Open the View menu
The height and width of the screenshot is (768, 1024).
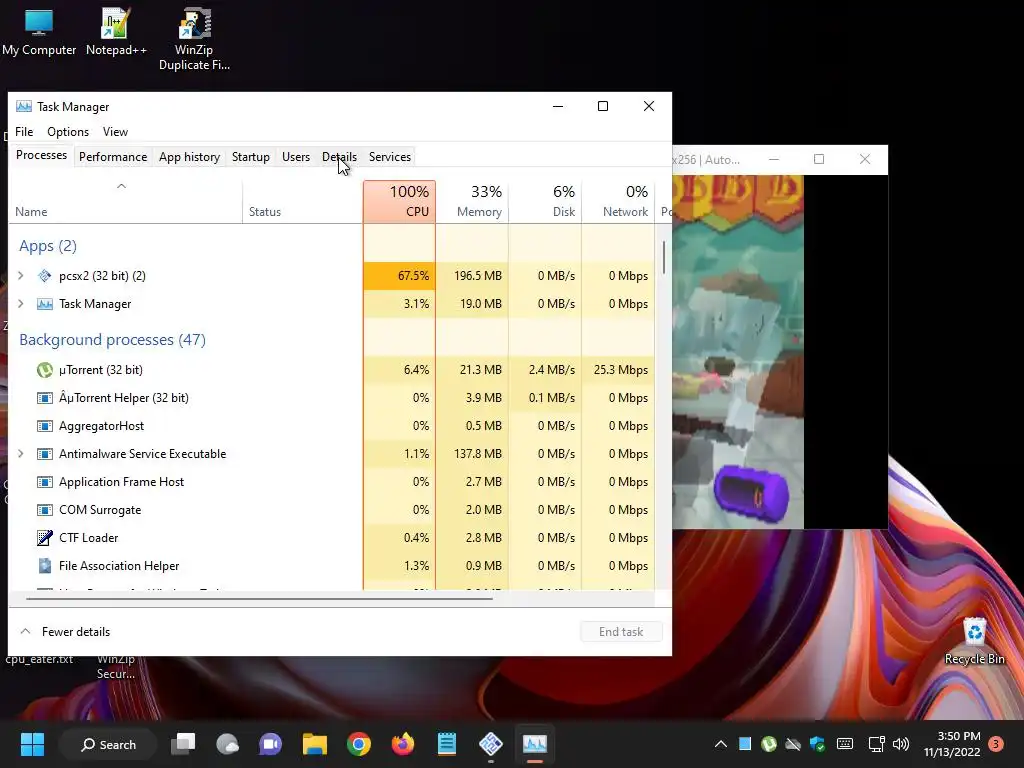[115, 132]
